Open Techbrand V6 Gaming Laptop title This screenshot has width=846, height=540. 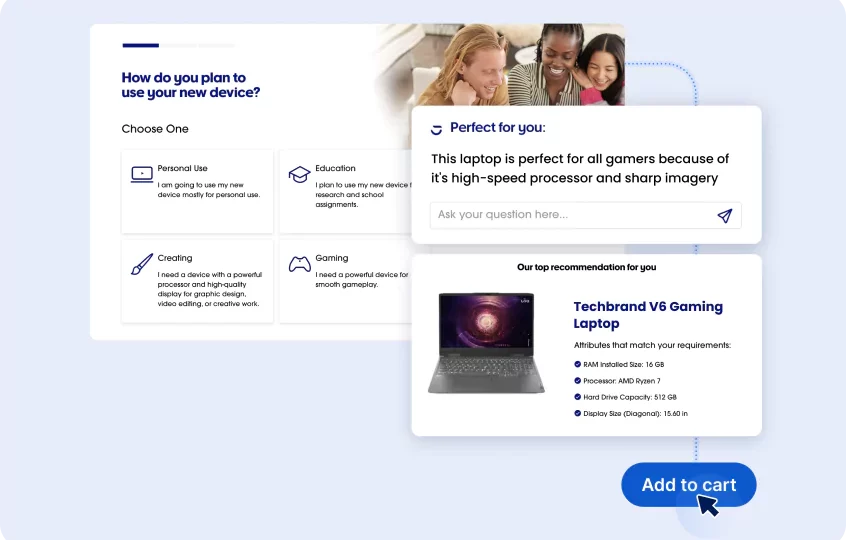(647, 315)
